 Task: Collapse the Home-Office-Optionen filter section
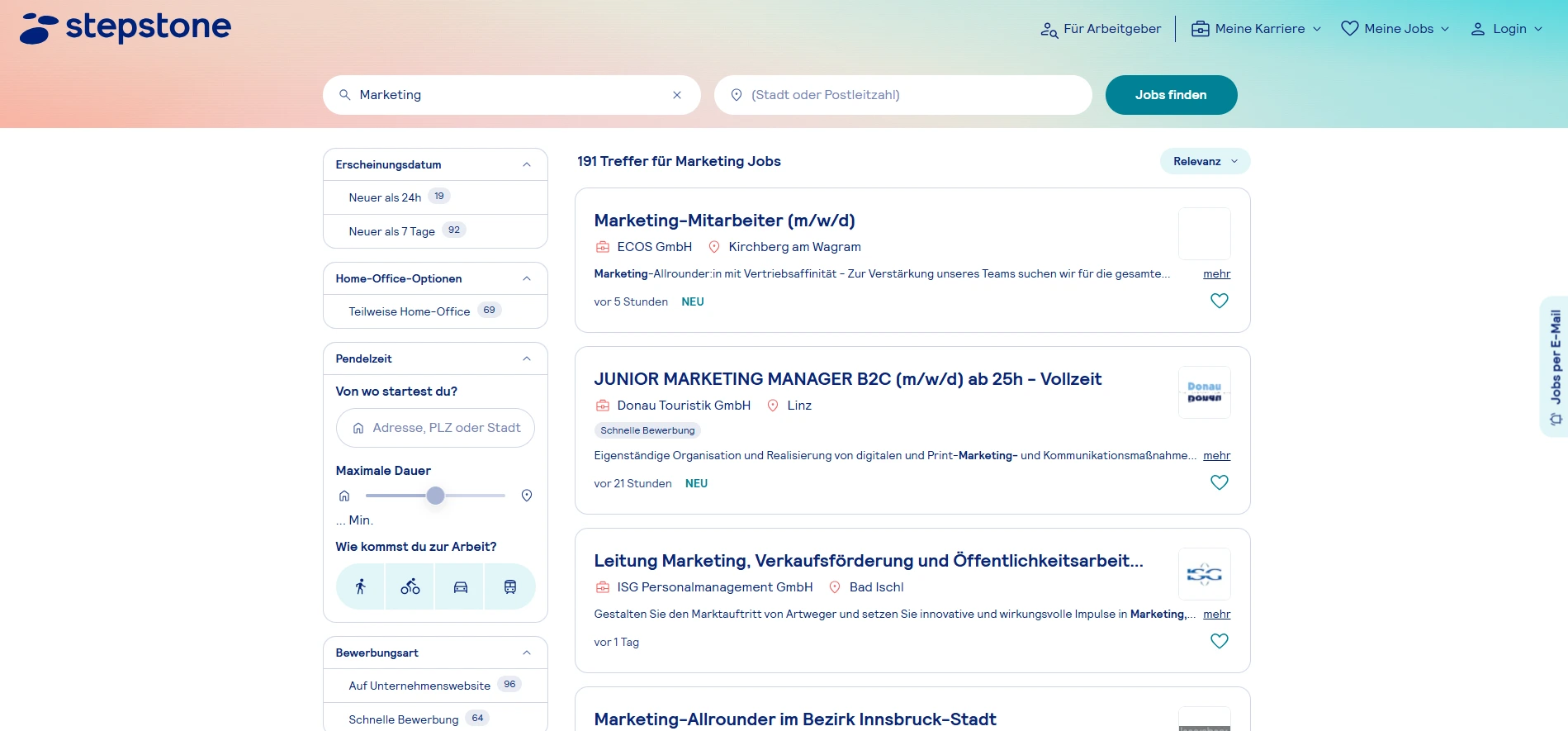527,278
